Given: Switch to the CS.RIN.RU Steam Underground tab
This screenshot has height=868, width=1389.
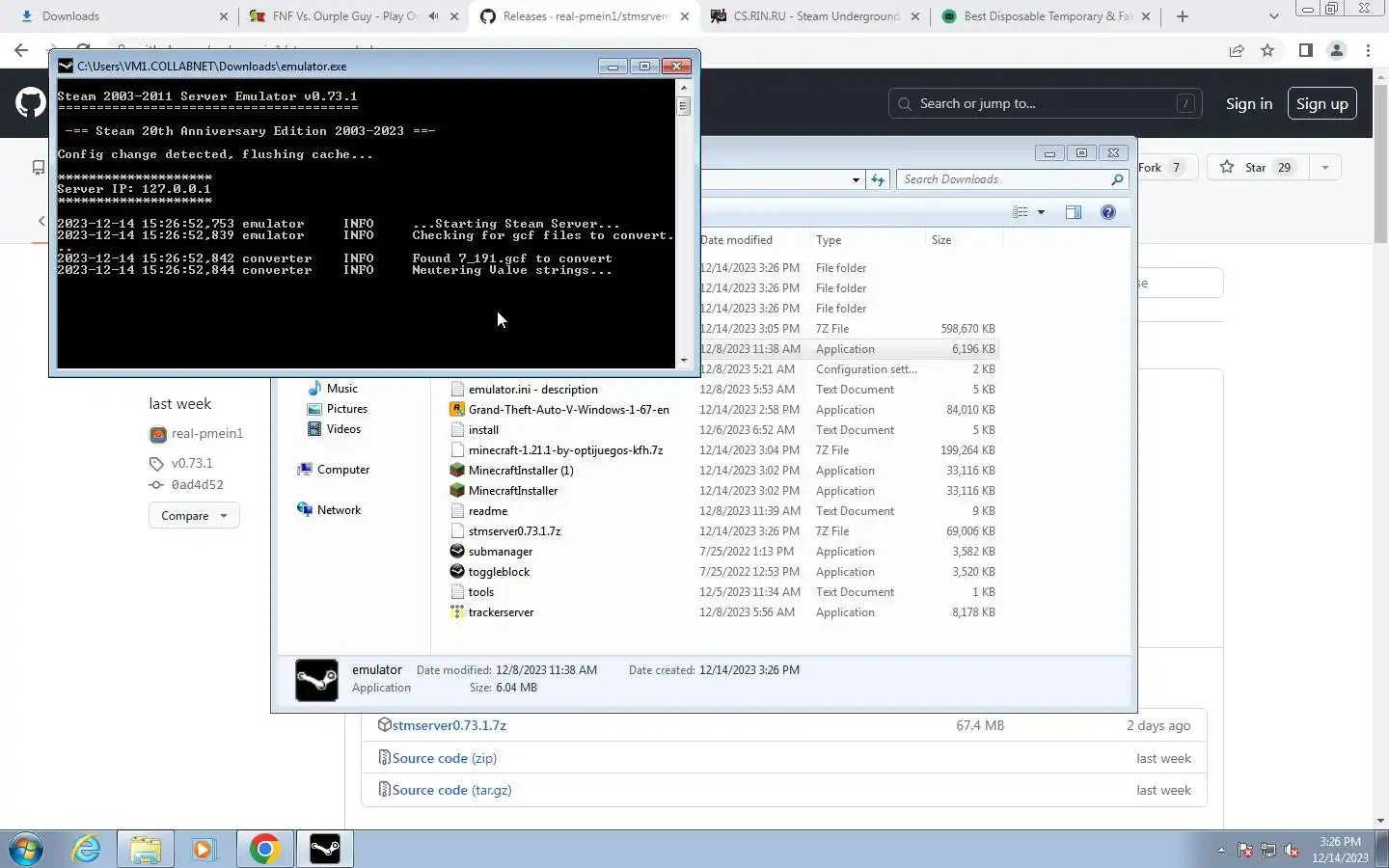Looking at the screenshot, I should (x=815, y=16).
